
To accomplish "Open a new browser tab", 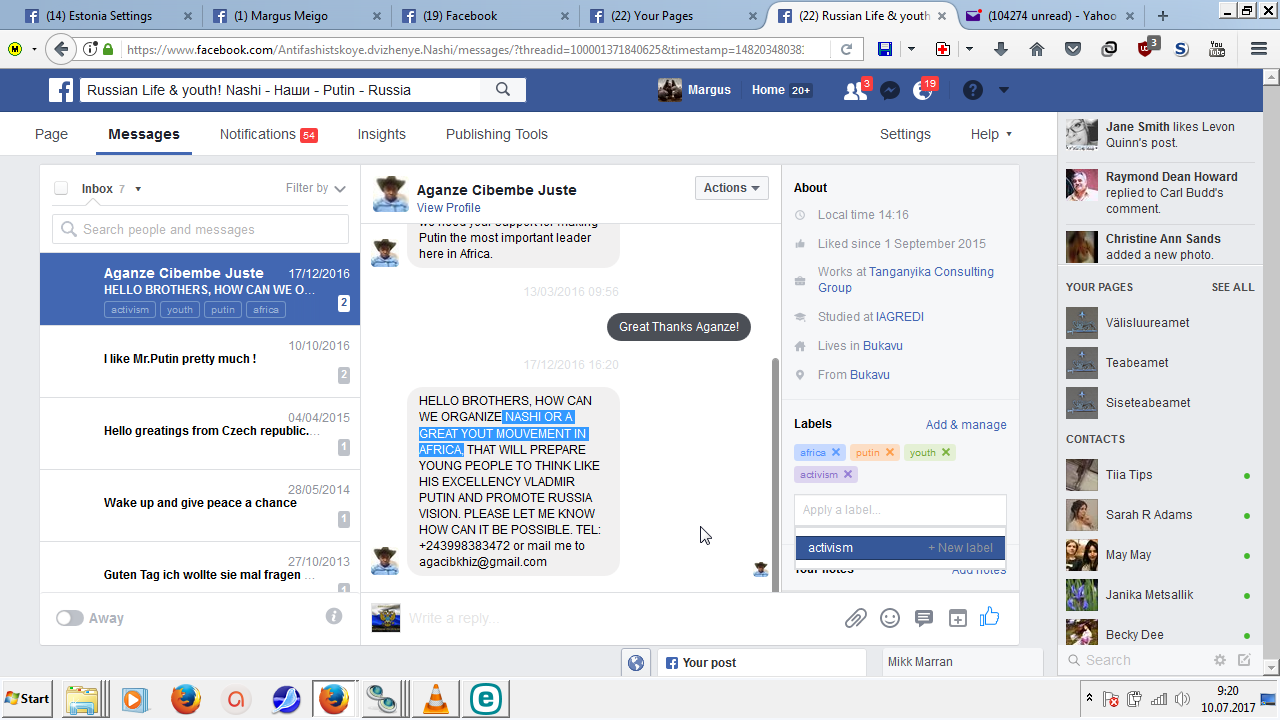I will (x=1163, y=15).
